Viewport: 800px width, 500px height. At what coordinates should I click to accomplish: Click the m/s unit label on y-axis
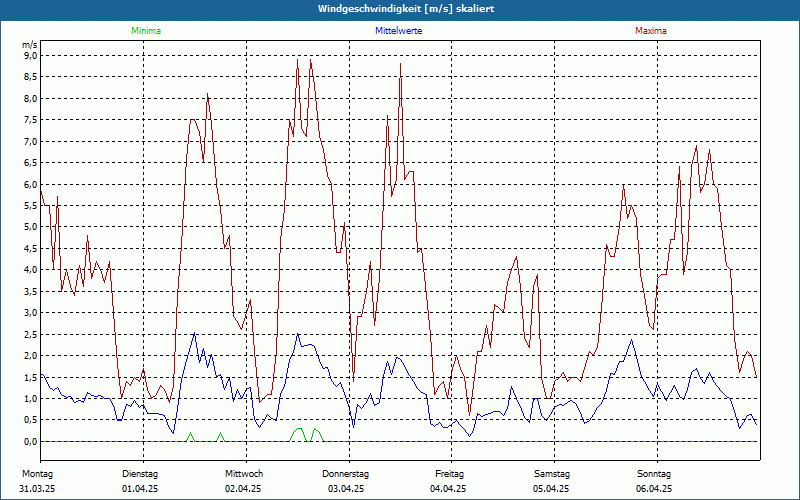point(29,45)
